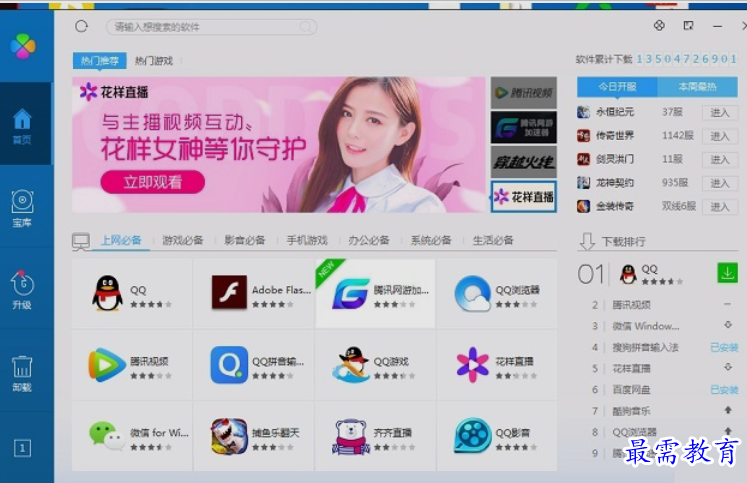
Task: Click the status arrow for 微信 Windows ranking row
Action: tap(728, 325)
